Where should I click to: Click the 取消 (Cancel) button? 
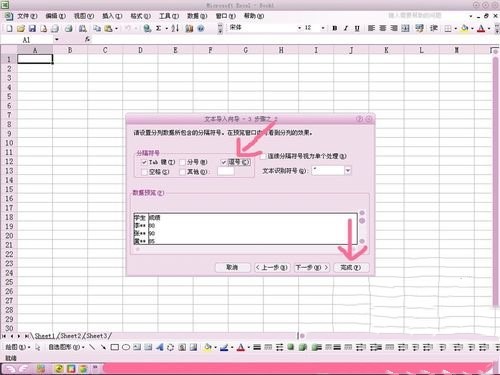[233, 267]
